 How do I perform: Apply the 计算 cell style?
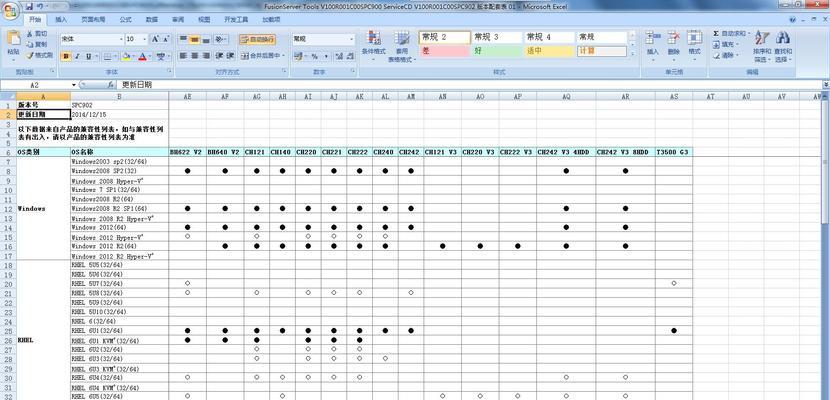602,51
